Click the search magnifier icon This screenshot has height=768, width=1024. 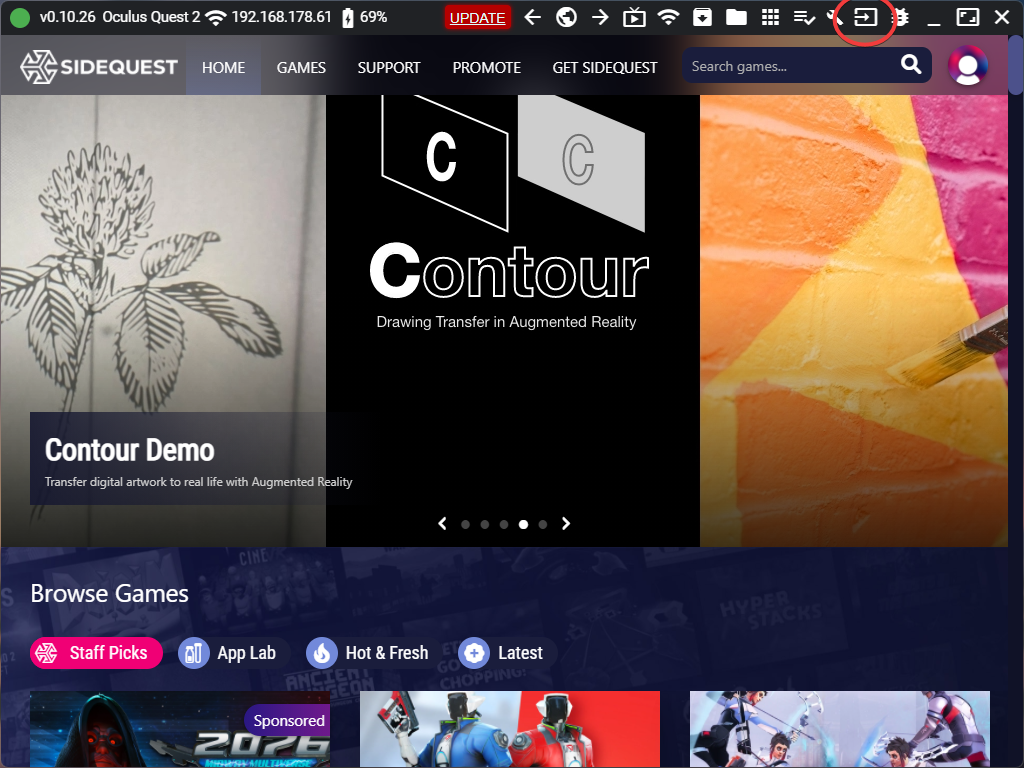(911, 65)
